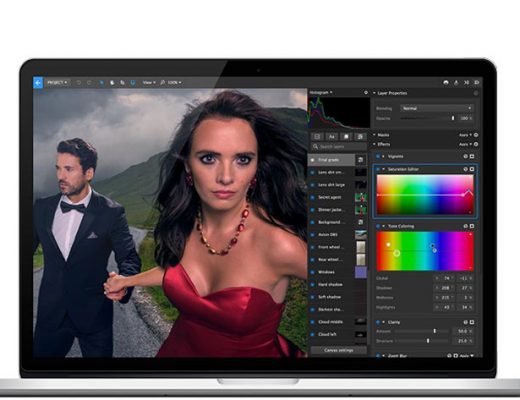Click the circular icon in the Effects header
Screen dimensions: 520x400
[x=476, y=144]
